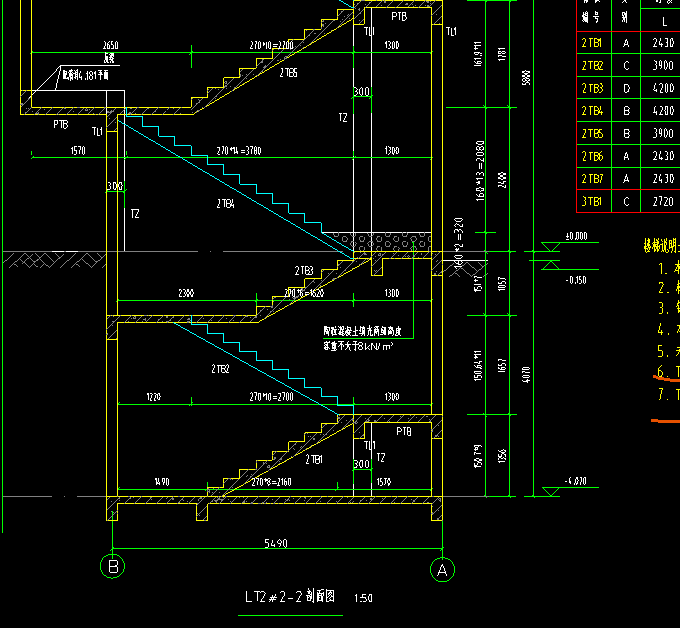The height and width of the screenshot is (628, 680).
Task: Click the 270*8=2160 dimension text
Action: pyautogui.click(x=271, y=482)
